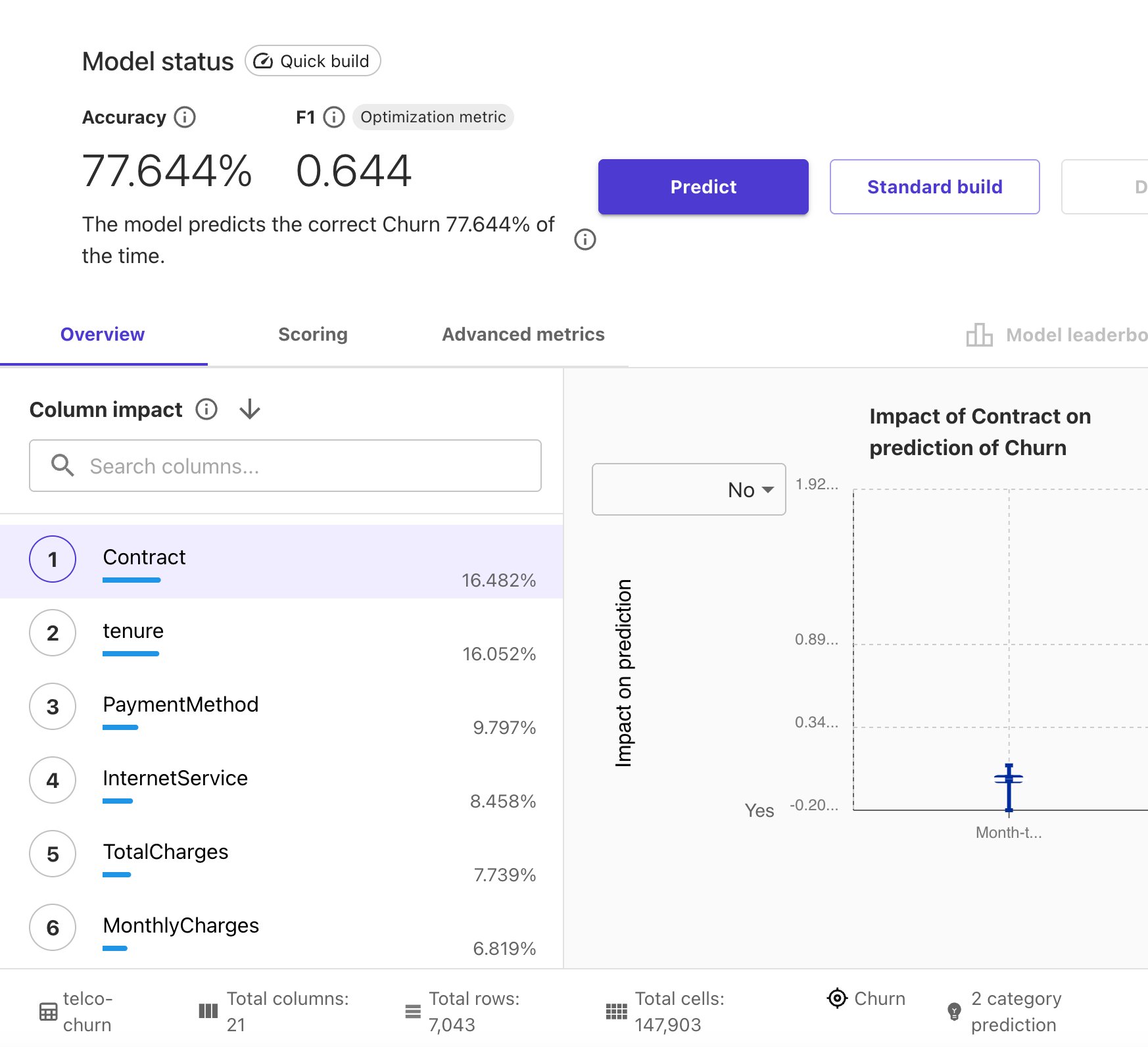Click the 7.739% impact value
The height and width of the screenshot is (1047, 1148).
tap(504, 875)
